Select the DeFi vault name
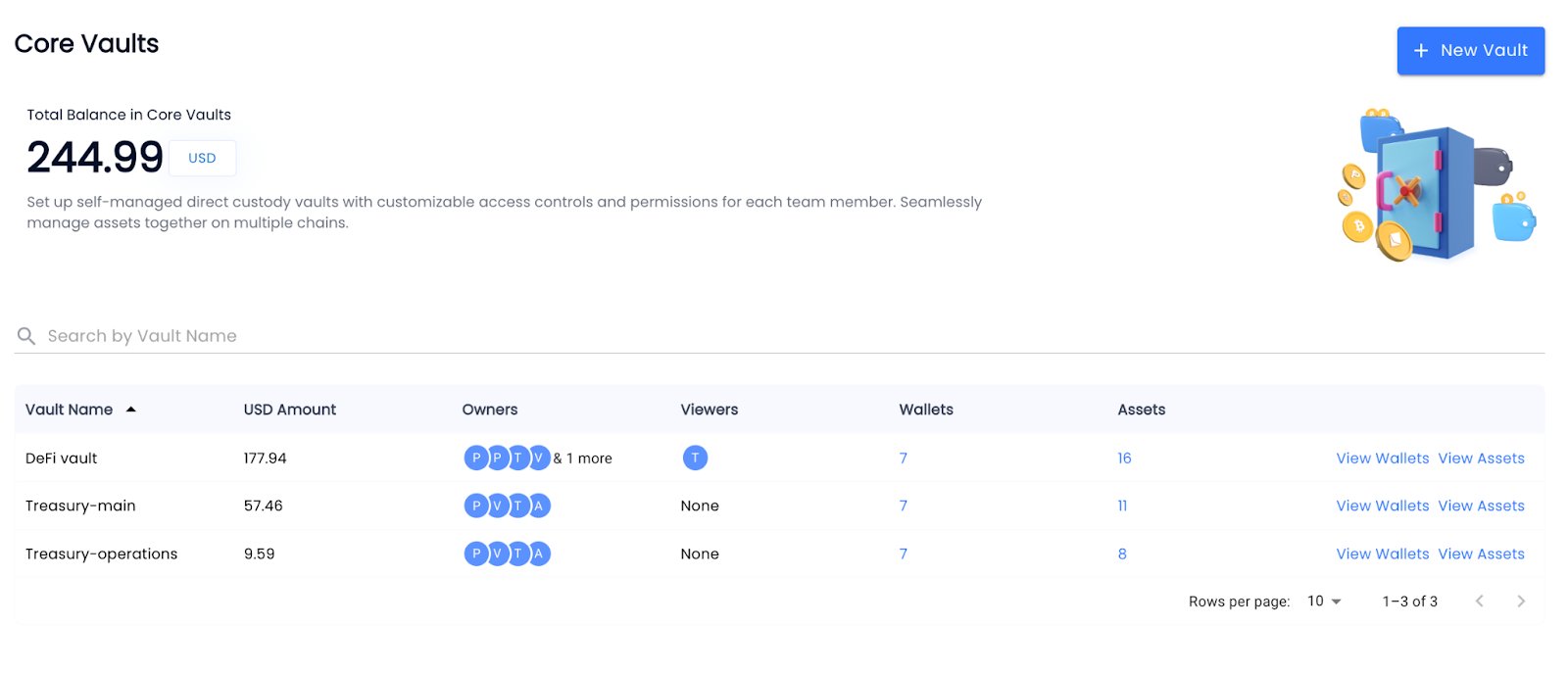1568x674 pixels. [61, 457]
